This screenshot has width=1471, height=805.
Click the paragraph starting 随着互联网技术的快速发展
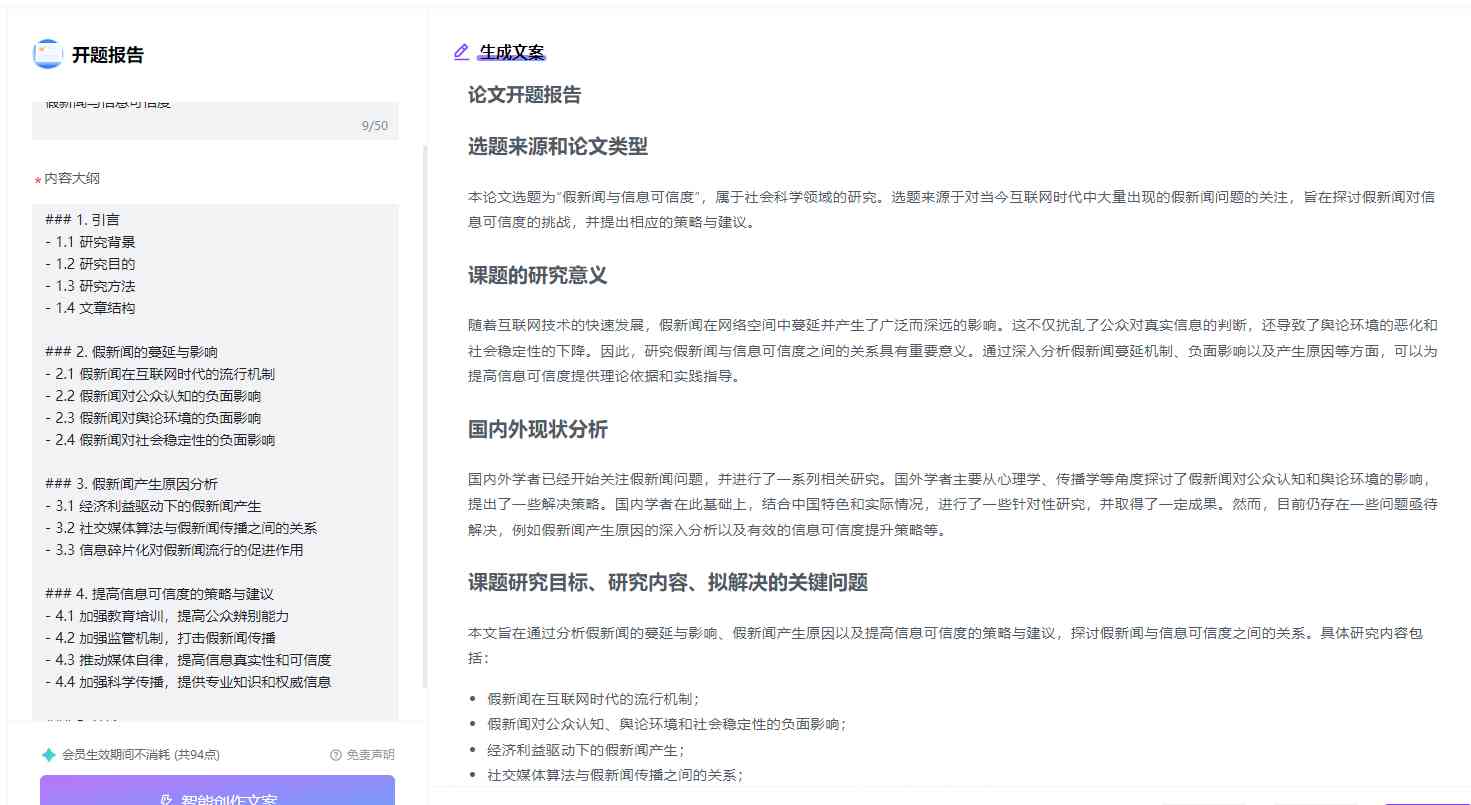(x=952, y=351)
